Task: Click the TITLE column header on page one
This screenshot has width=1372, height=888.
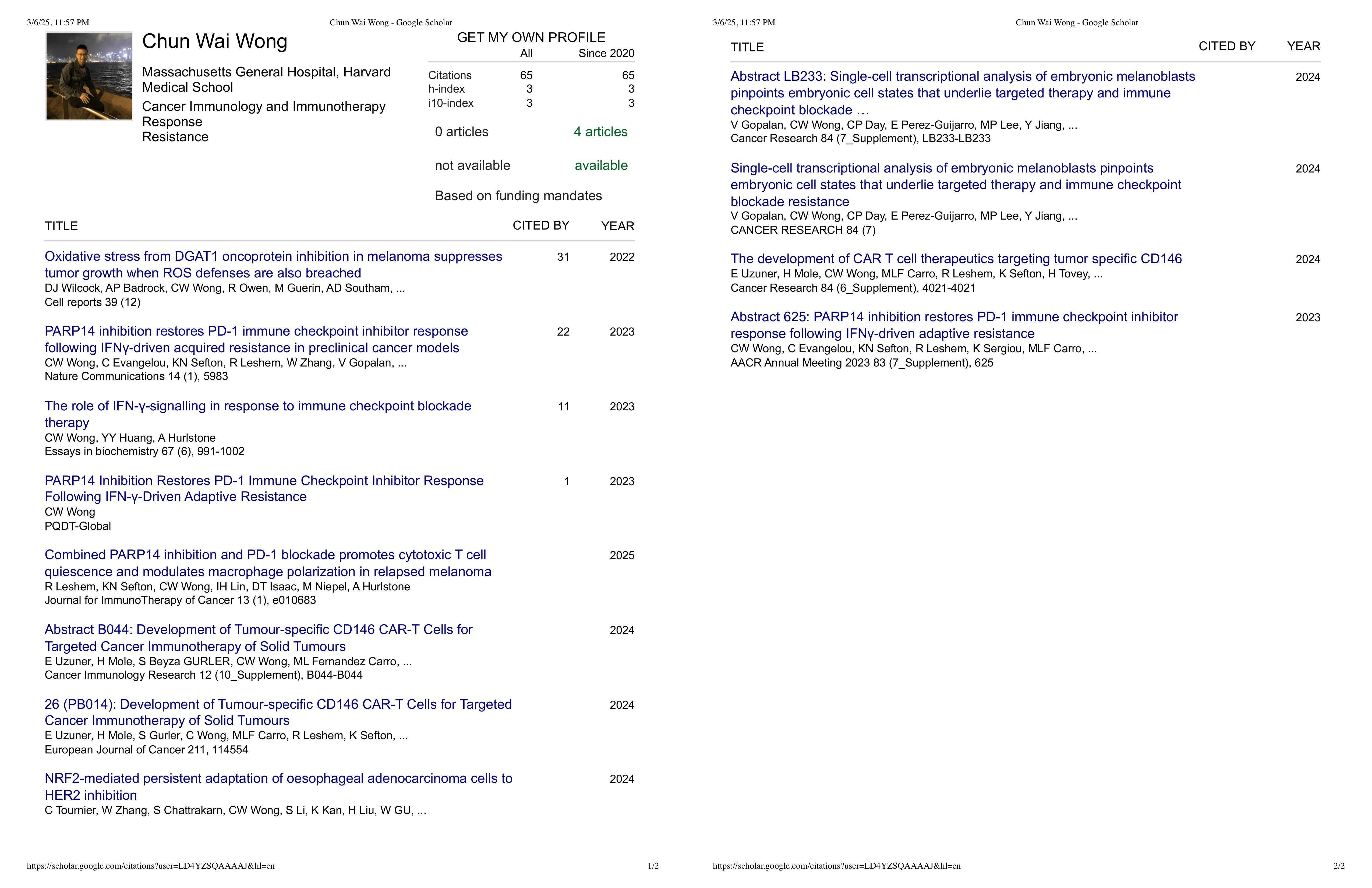Action: click(61, 226)
